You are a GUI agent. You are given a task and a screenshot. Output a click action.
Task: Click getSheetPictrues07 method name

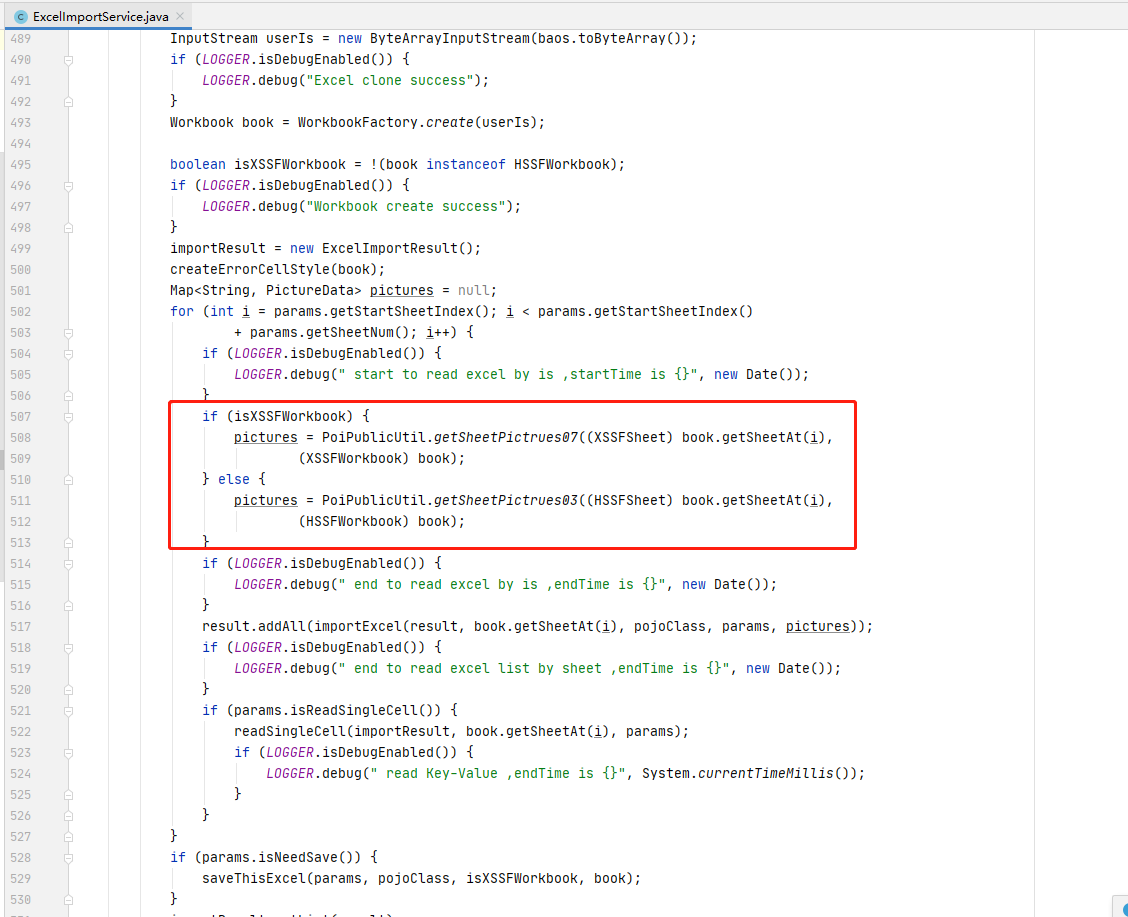[506, 437]
